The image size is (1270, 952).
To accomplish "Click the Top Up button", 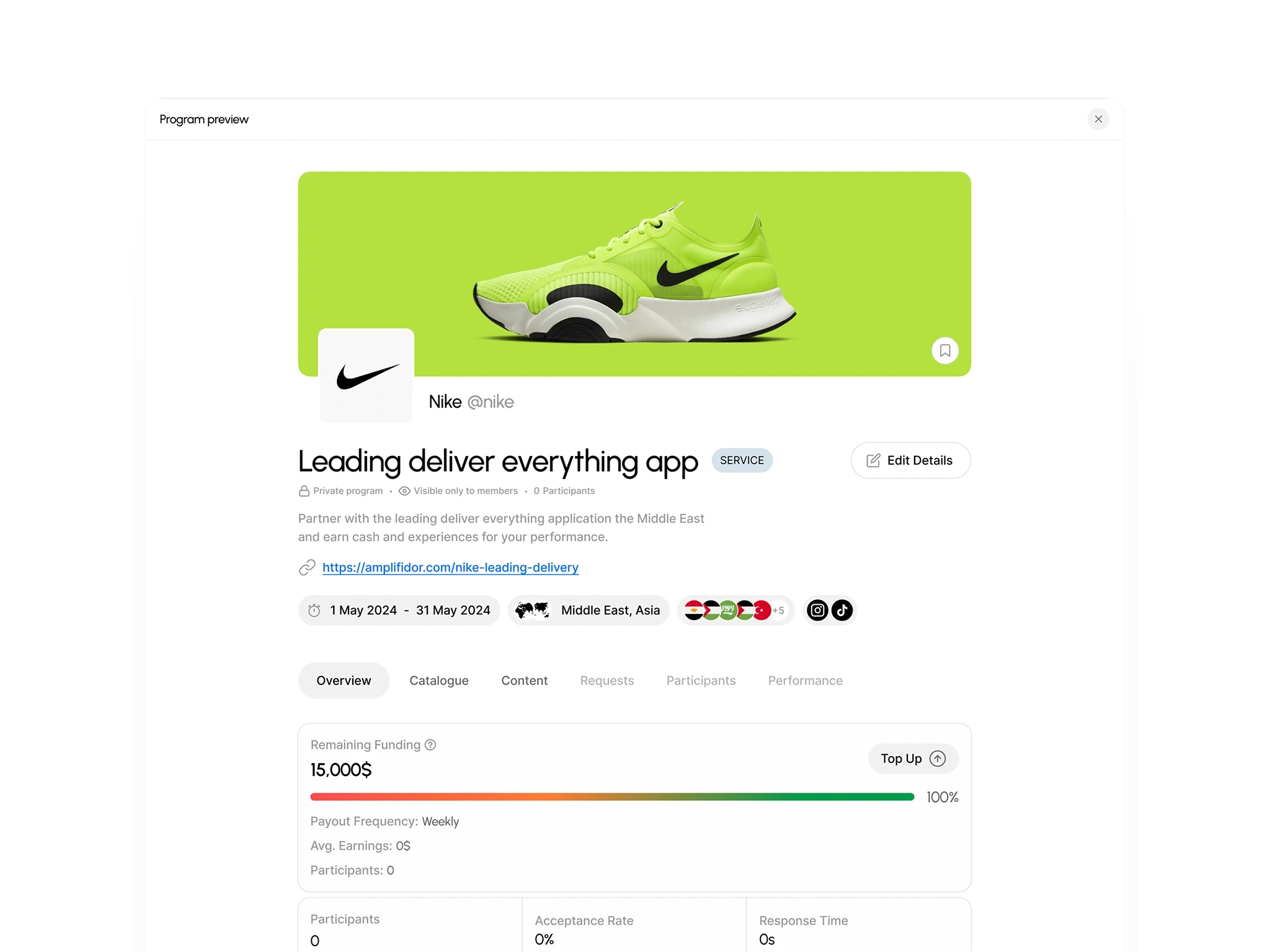I will click(913, 759).
